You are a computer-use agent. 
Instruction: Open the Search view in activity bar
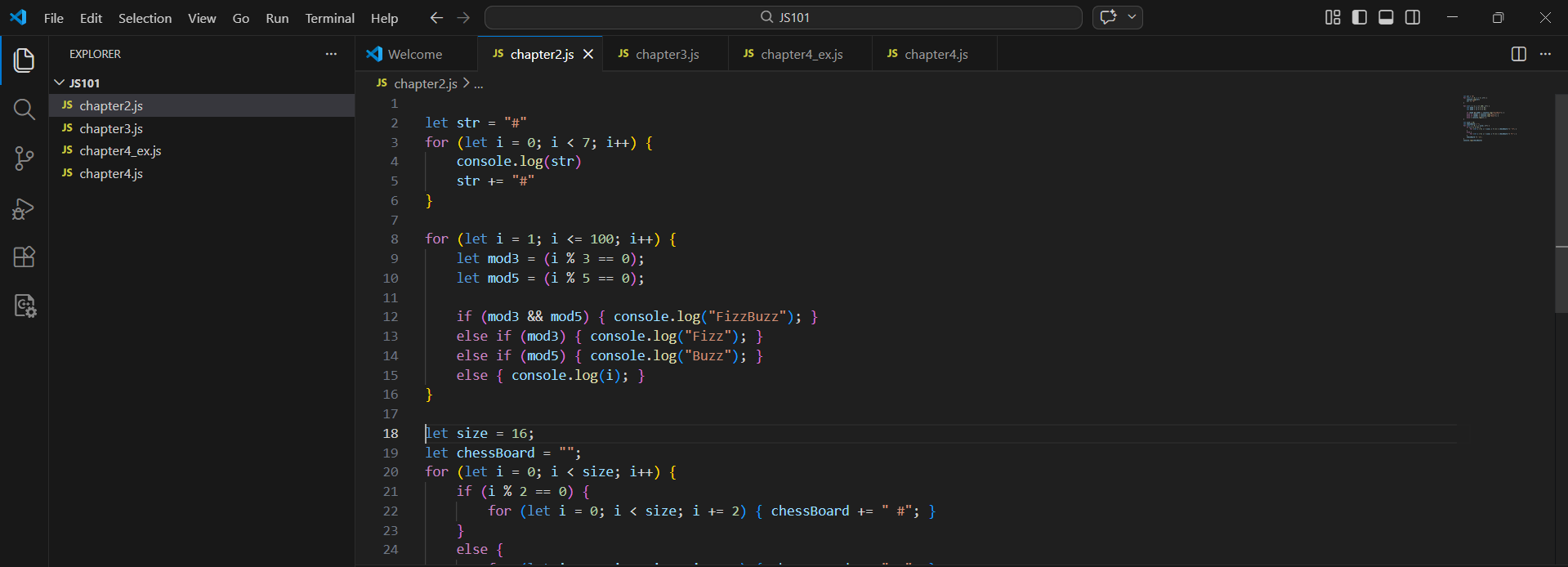[24, 109]
